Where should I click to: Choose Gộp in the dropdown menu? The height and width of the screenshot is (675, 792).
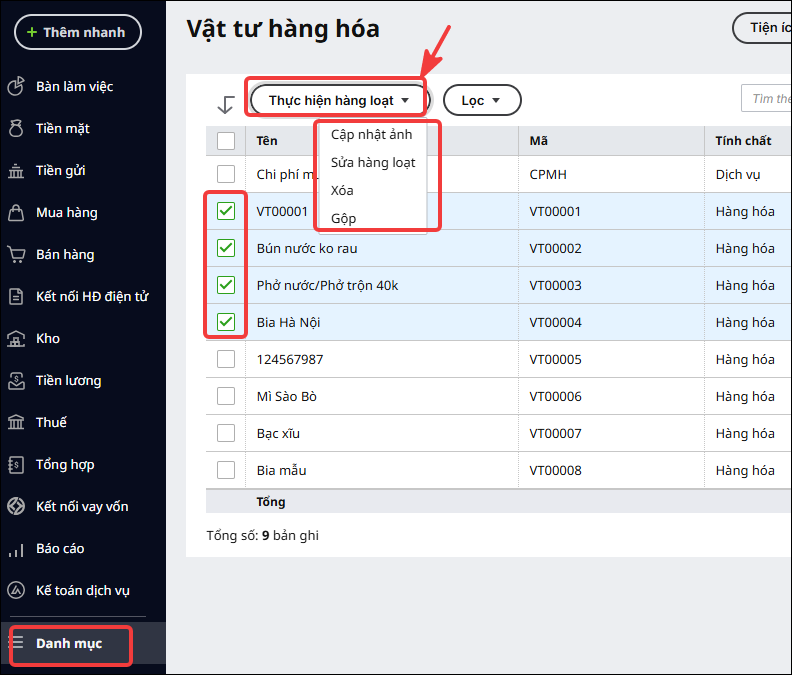point(343,219)
